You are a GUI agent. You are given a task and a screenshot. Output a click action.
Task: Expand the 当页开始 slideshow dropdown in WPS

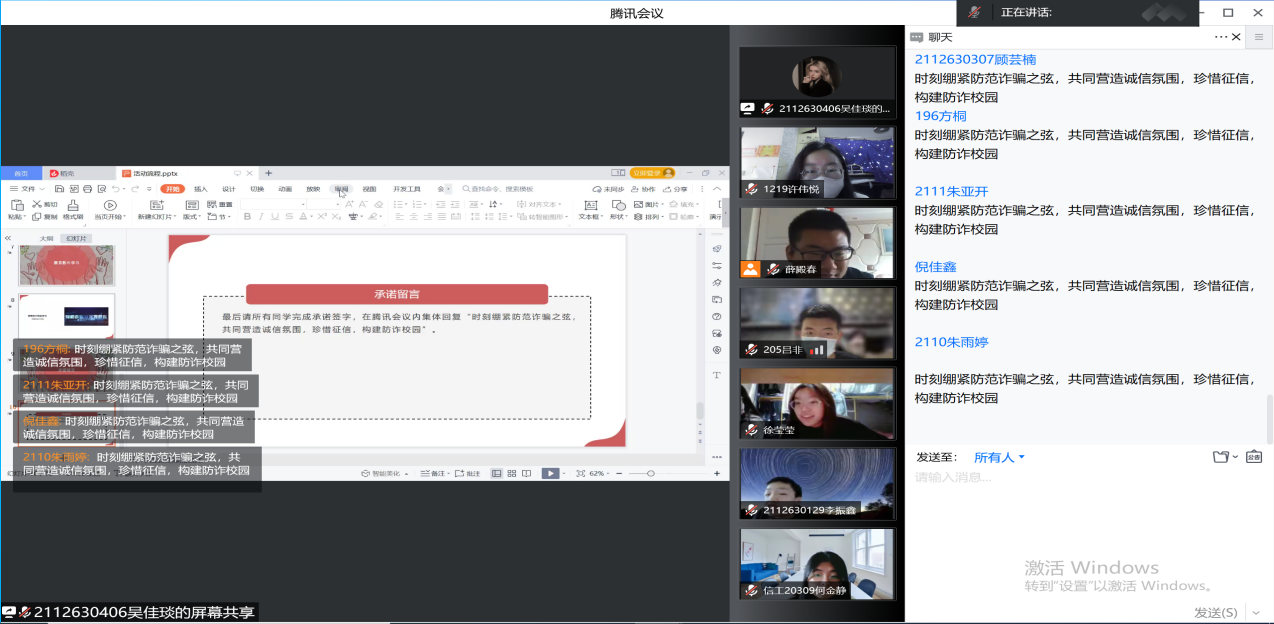tap(123, 217)
